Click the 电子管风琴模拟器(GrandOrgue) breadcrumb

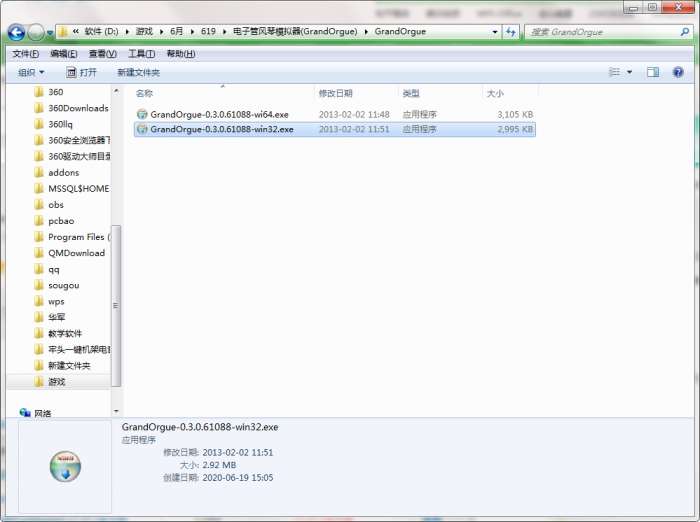[295, 31]
